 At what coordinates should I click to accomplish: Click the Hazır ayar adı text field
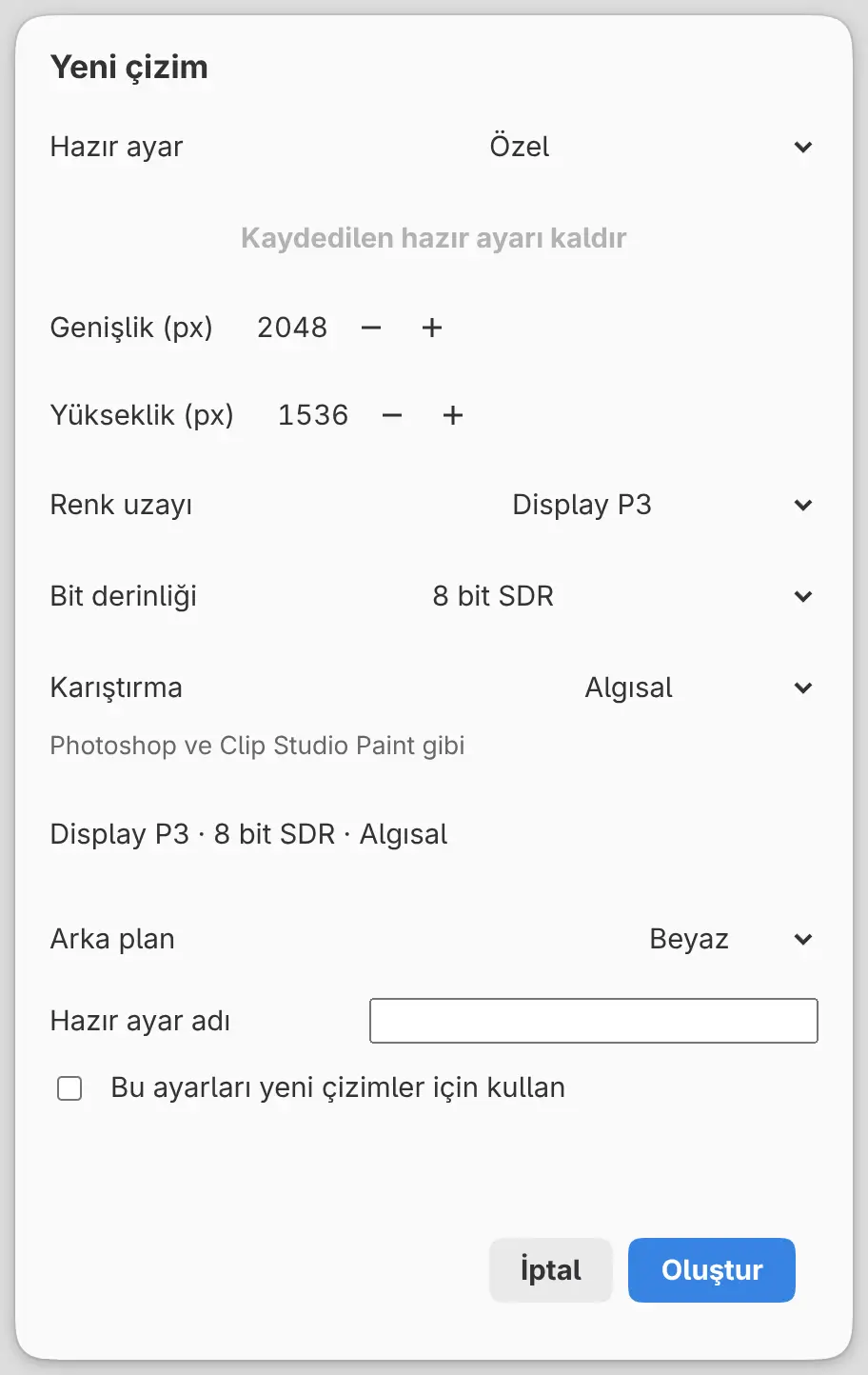594,1021
